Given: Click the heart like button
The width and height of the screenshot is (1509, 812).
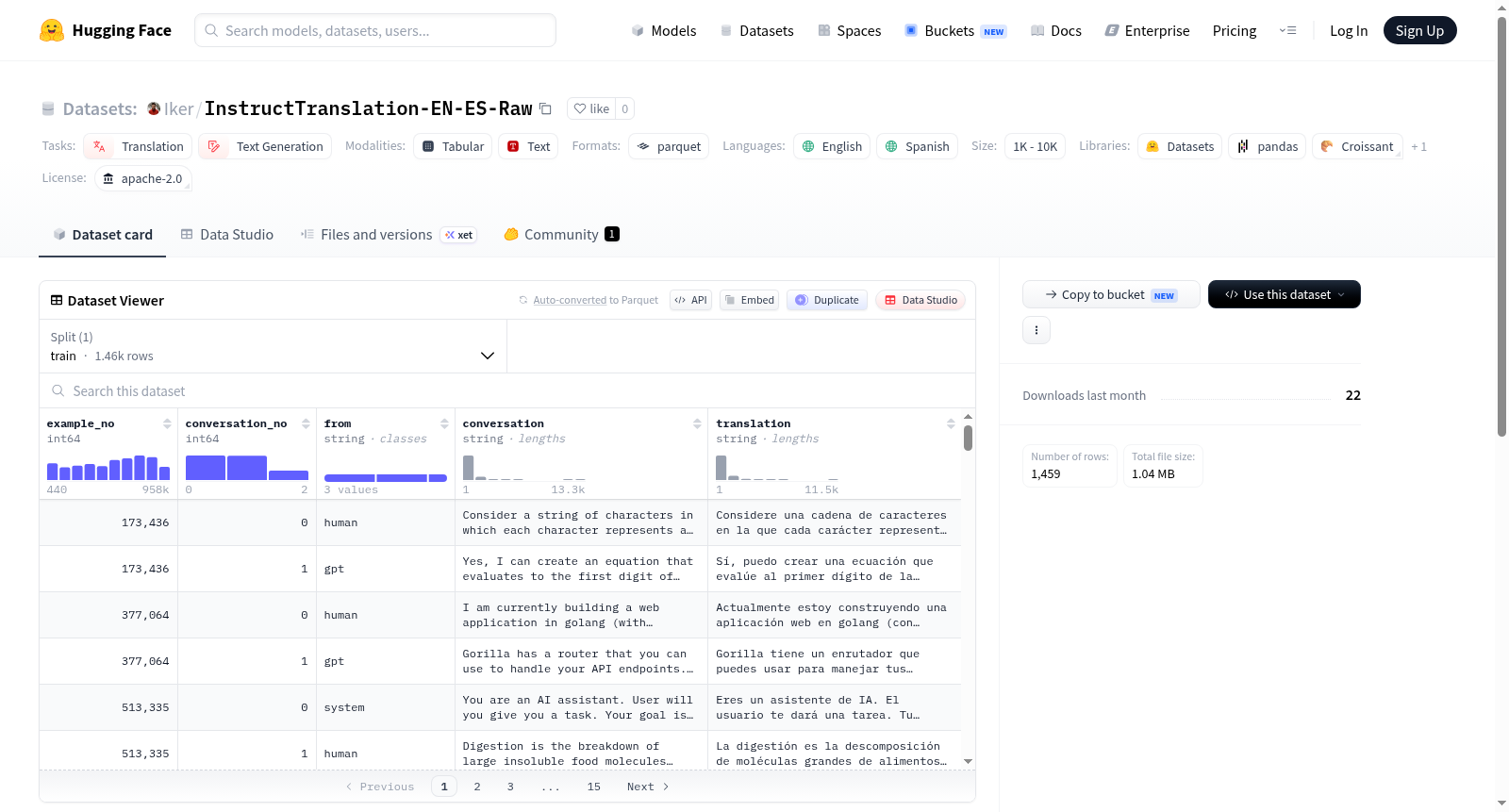Looking at the screenshot, I should point(591,108).
